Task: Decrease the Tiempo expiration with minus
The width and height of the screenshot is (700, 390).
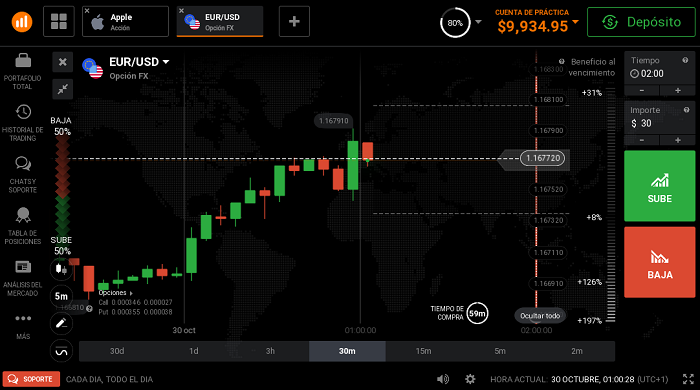Action: click(x=642, y=91)
